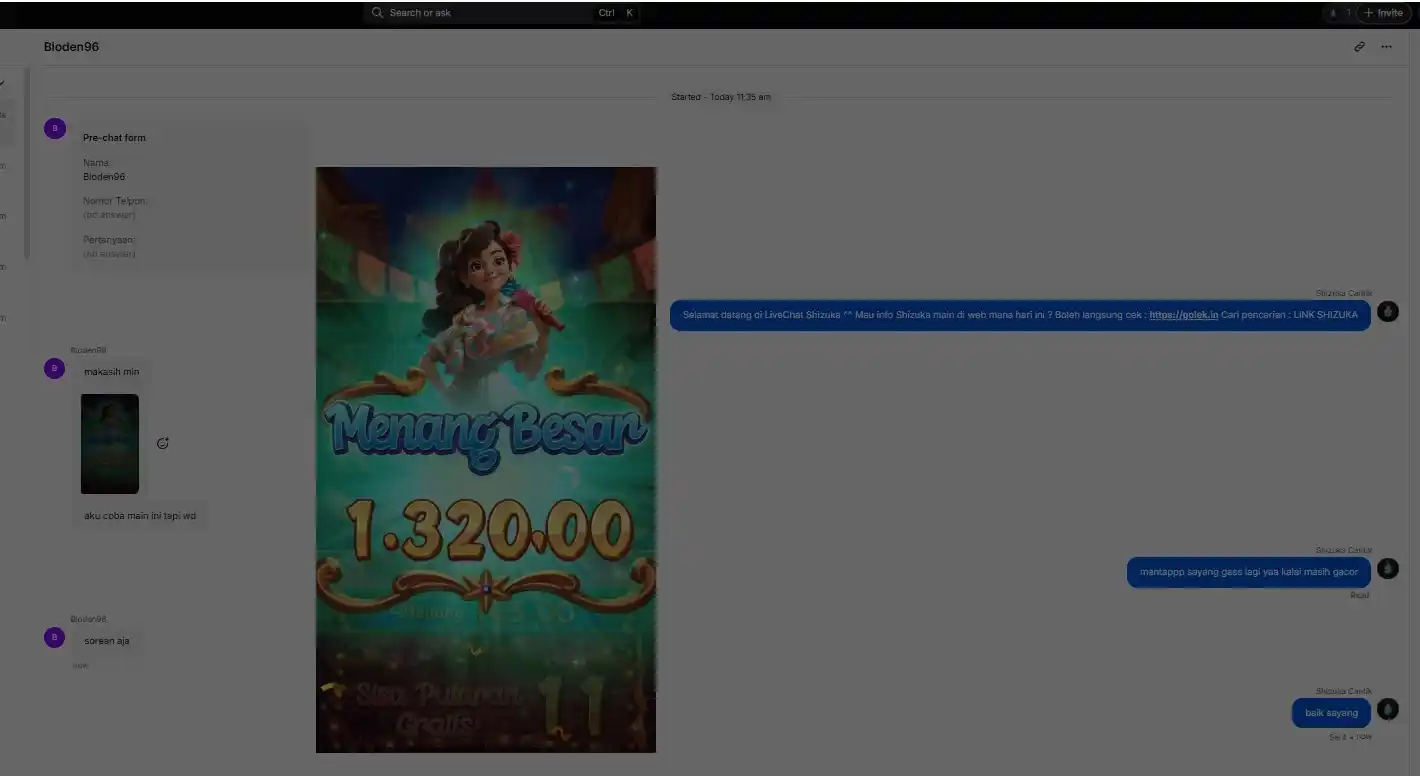This screenshot has height=776, width=1420.
Task: Click the enlarged Menang Besar image preview
Action: (486, 460)
